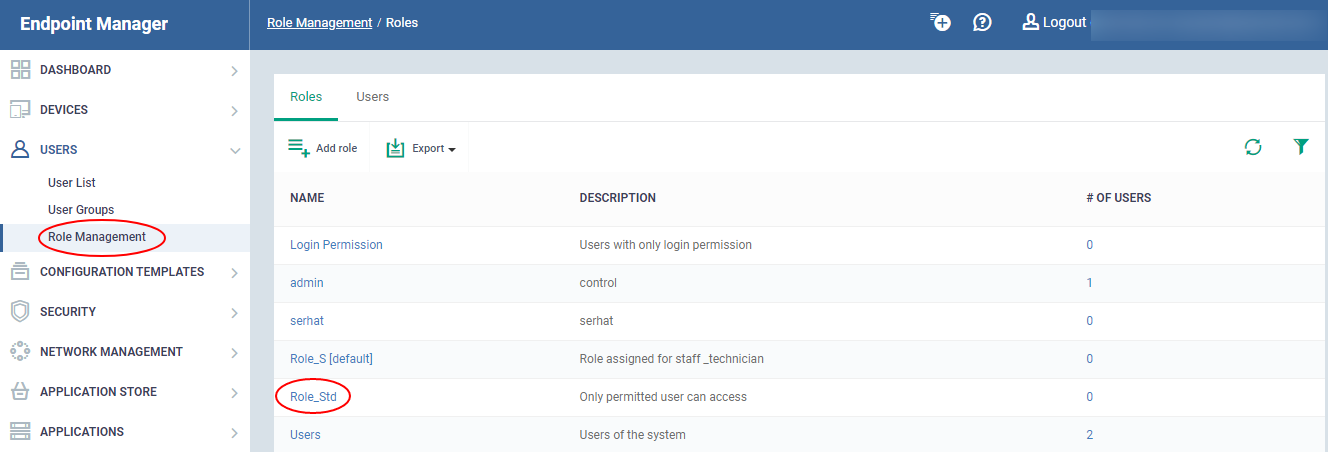Click the Security shield icon
Viewport: 1328px width, 452px height.
20,311
